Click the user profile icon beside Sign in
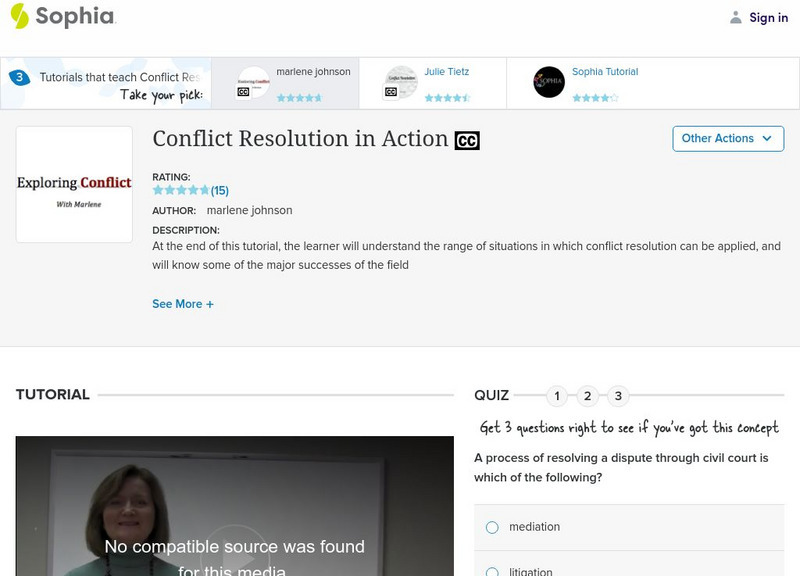The image size is (800, 576). (735, 18)
